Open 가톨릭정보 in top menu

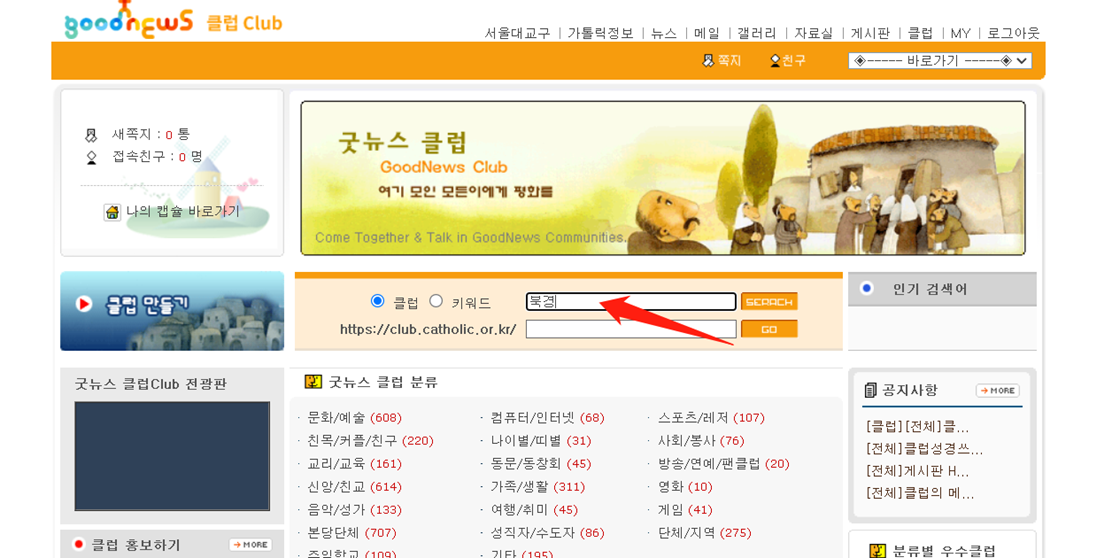point(600,33)
